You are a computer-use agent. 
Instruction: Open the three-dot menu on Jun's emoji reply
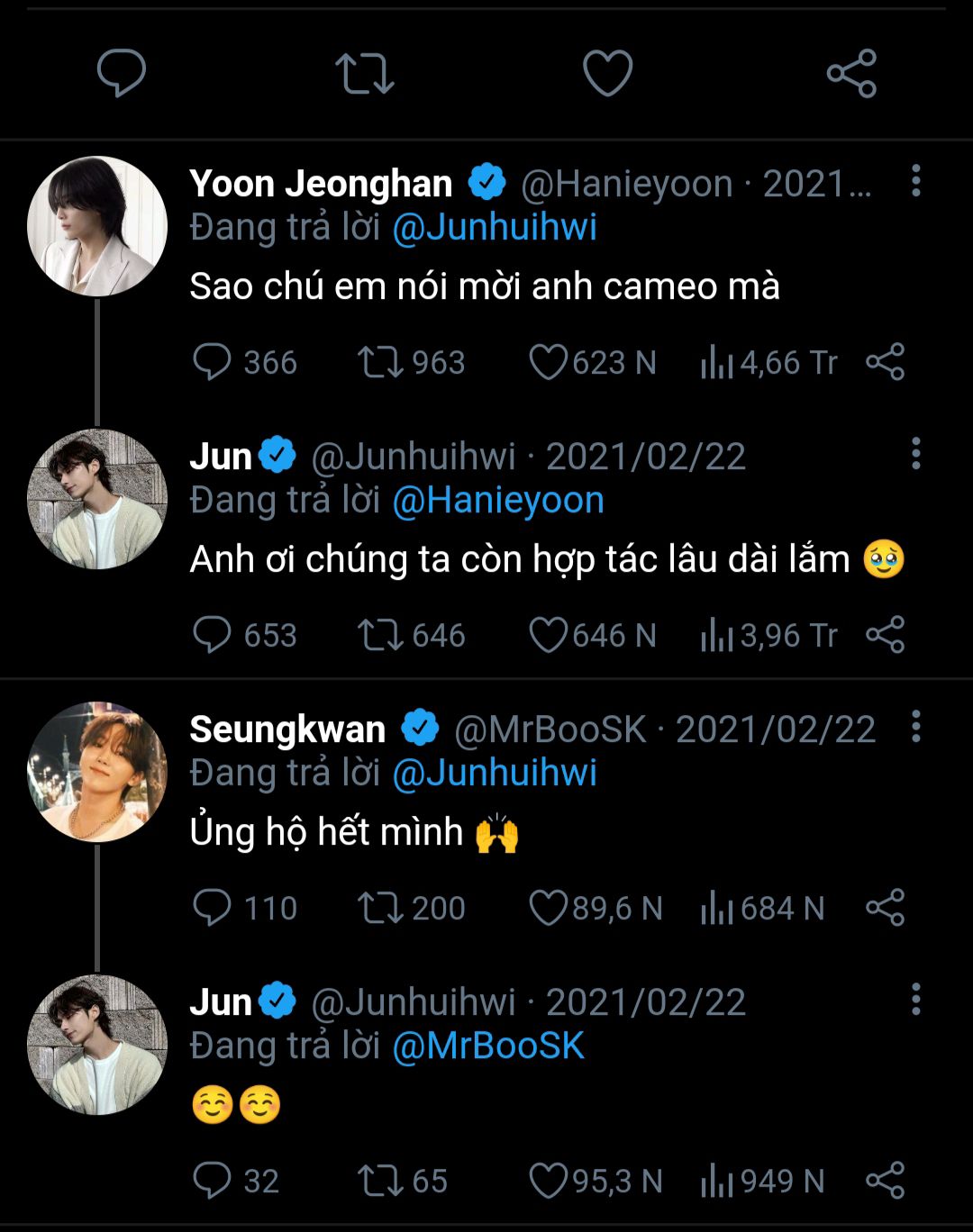click(x=915, y=999)
